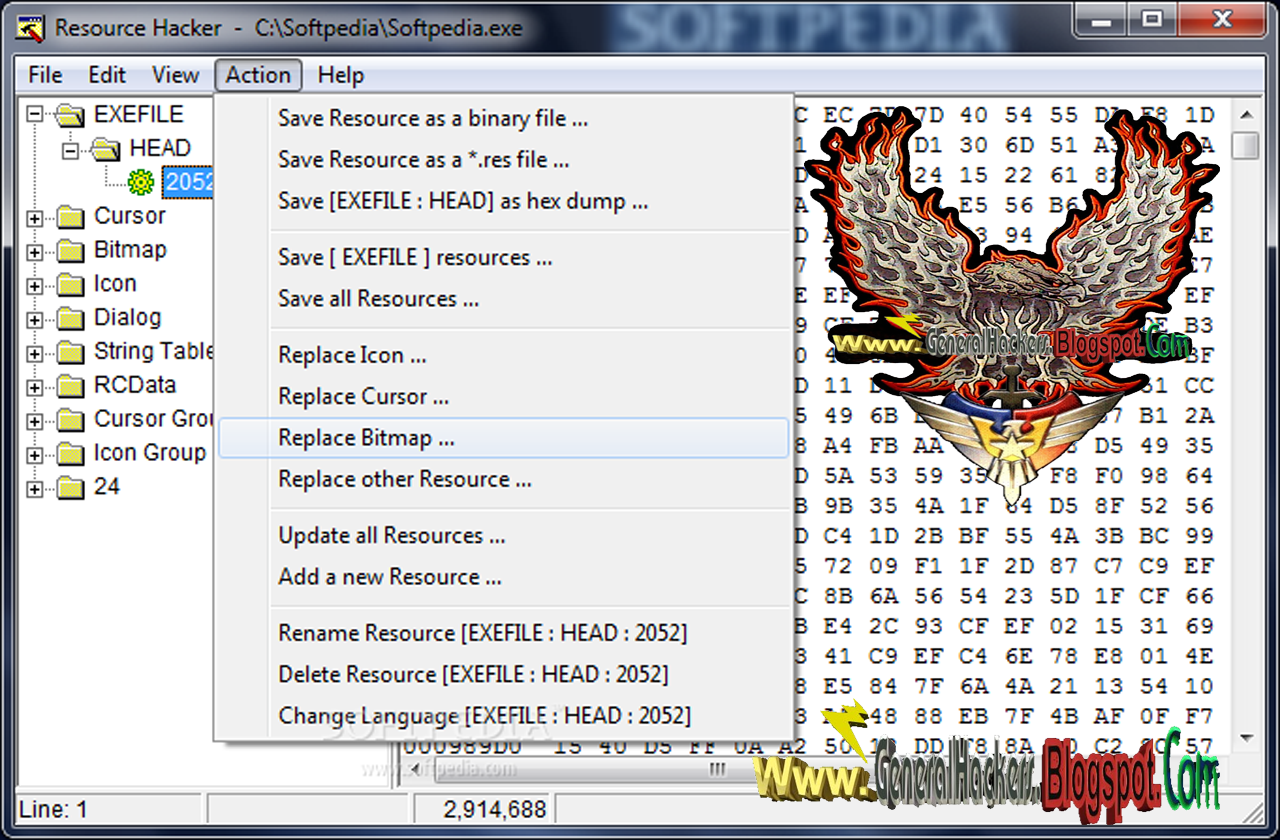Click the green gear icon beside 2052
The height and width of the screenshot is (840, 1280).
click(141, 182)
